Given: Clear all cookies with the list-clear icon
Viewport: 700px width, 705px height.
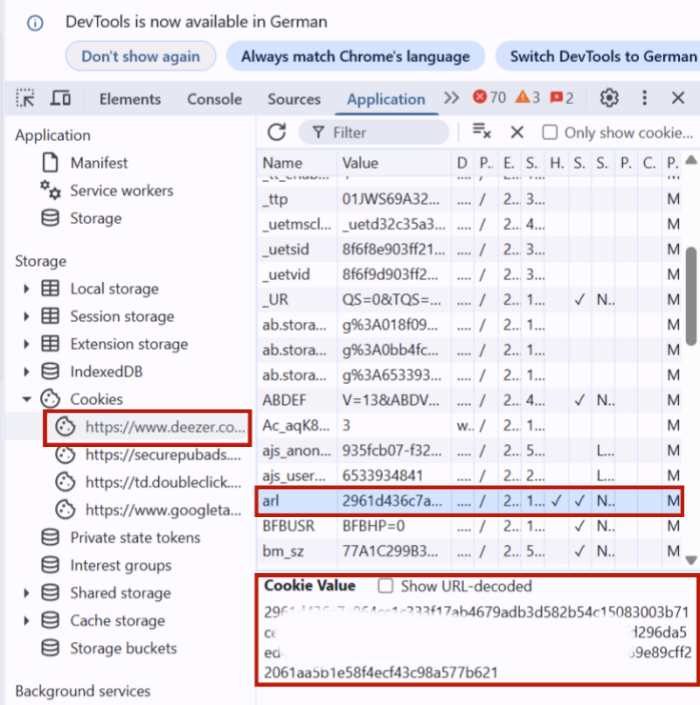Looking at the screenshot, I should [482, 131].
